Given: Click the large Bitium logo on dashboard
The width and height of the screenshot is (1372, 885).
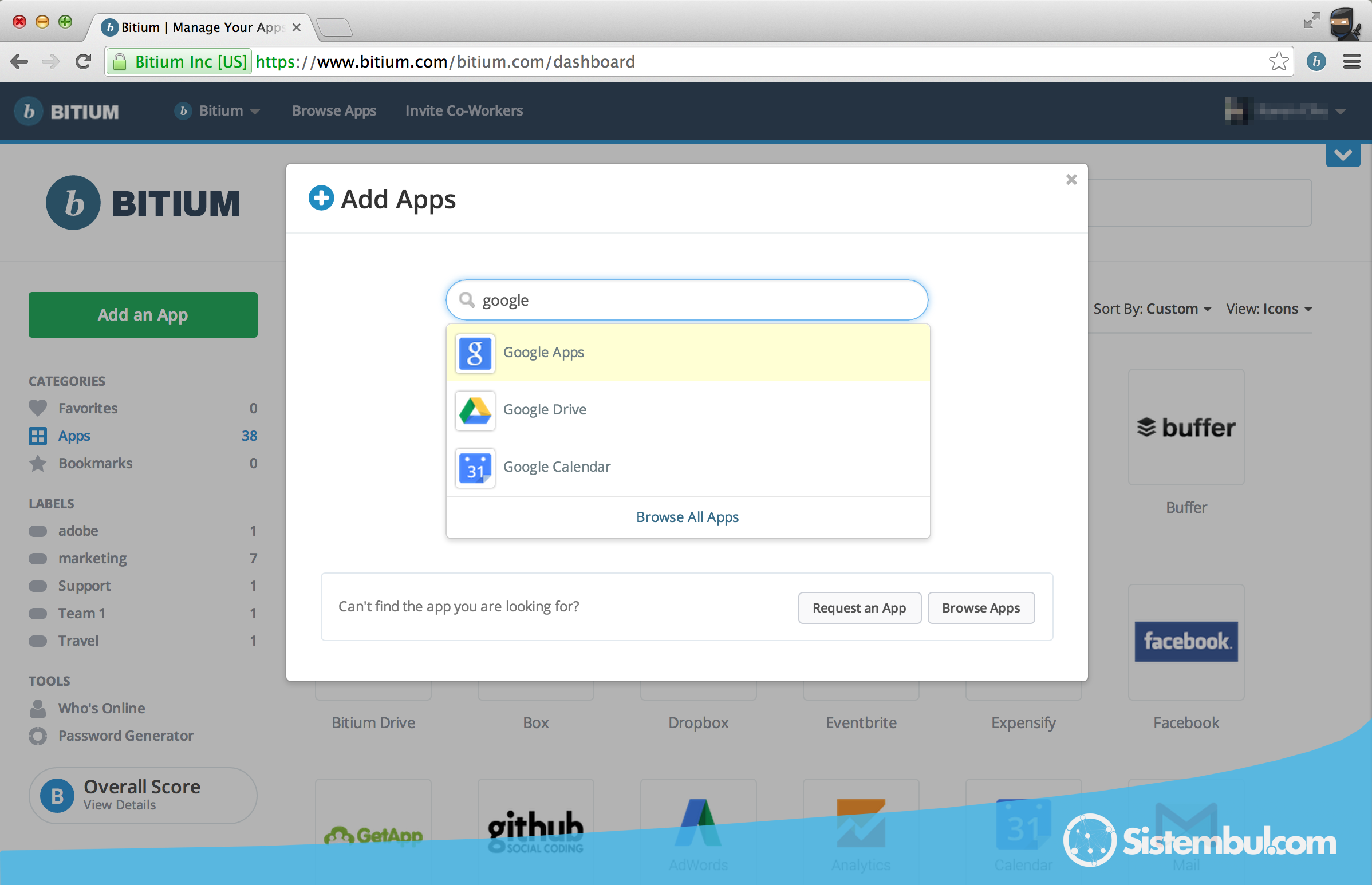Looking at the screenshot, I should point(143,203).
